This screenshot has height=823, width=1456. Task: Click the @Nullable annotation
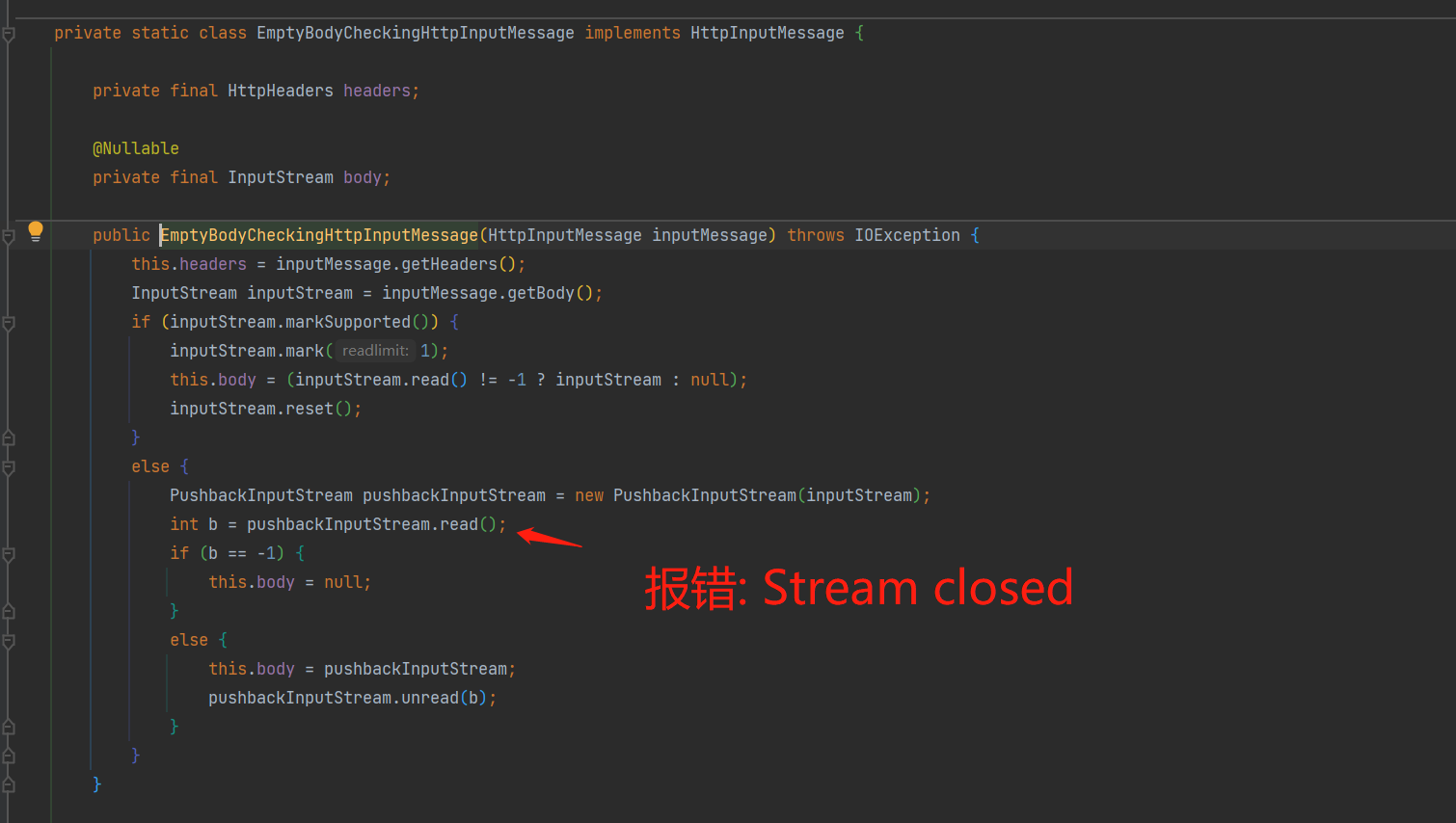click(136, 147)
